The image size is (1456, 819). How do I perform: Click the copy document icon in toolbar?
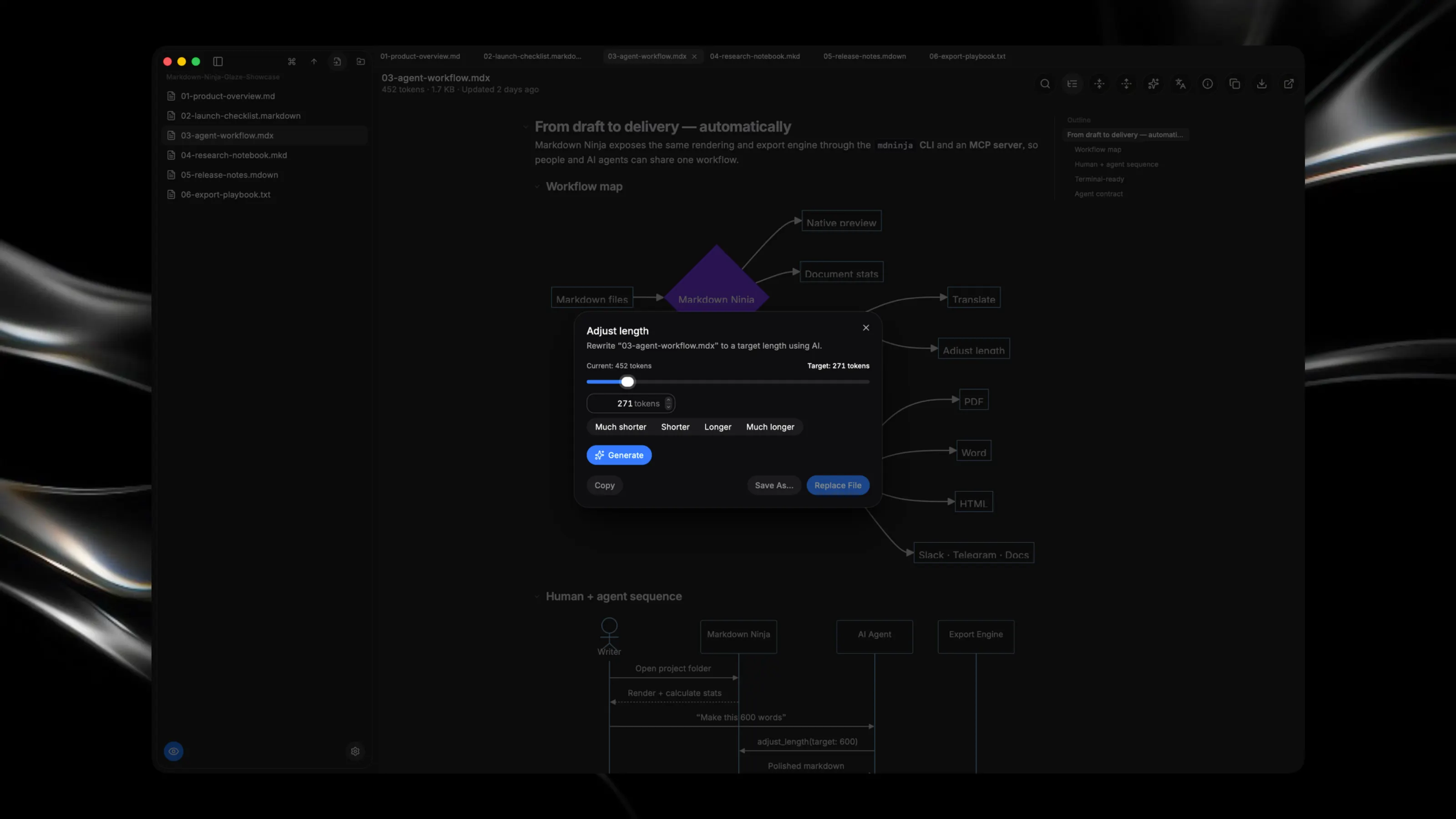1234,84
